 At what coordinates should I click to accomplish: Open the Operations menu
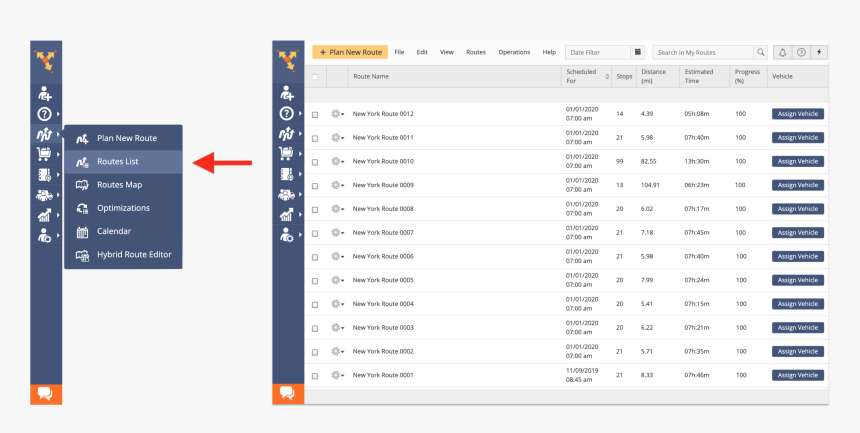(514, 52)
